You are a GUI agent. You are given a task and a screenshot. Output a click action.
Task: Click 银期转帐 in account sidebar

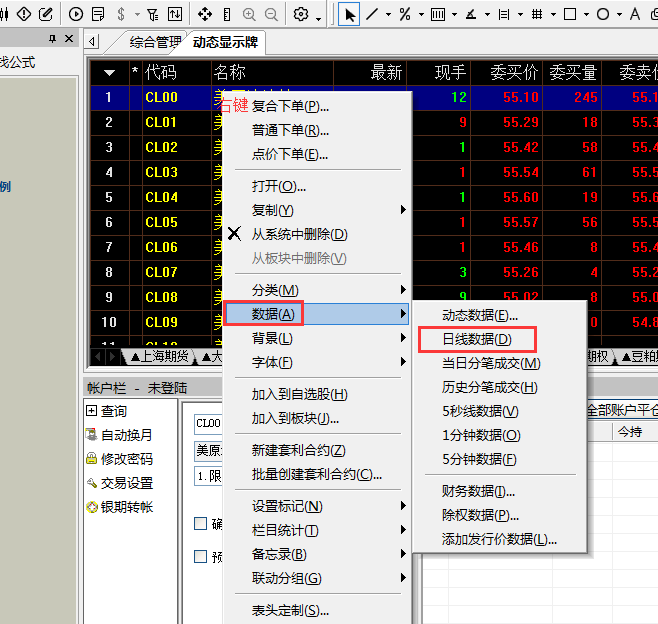tap(126, 507)
